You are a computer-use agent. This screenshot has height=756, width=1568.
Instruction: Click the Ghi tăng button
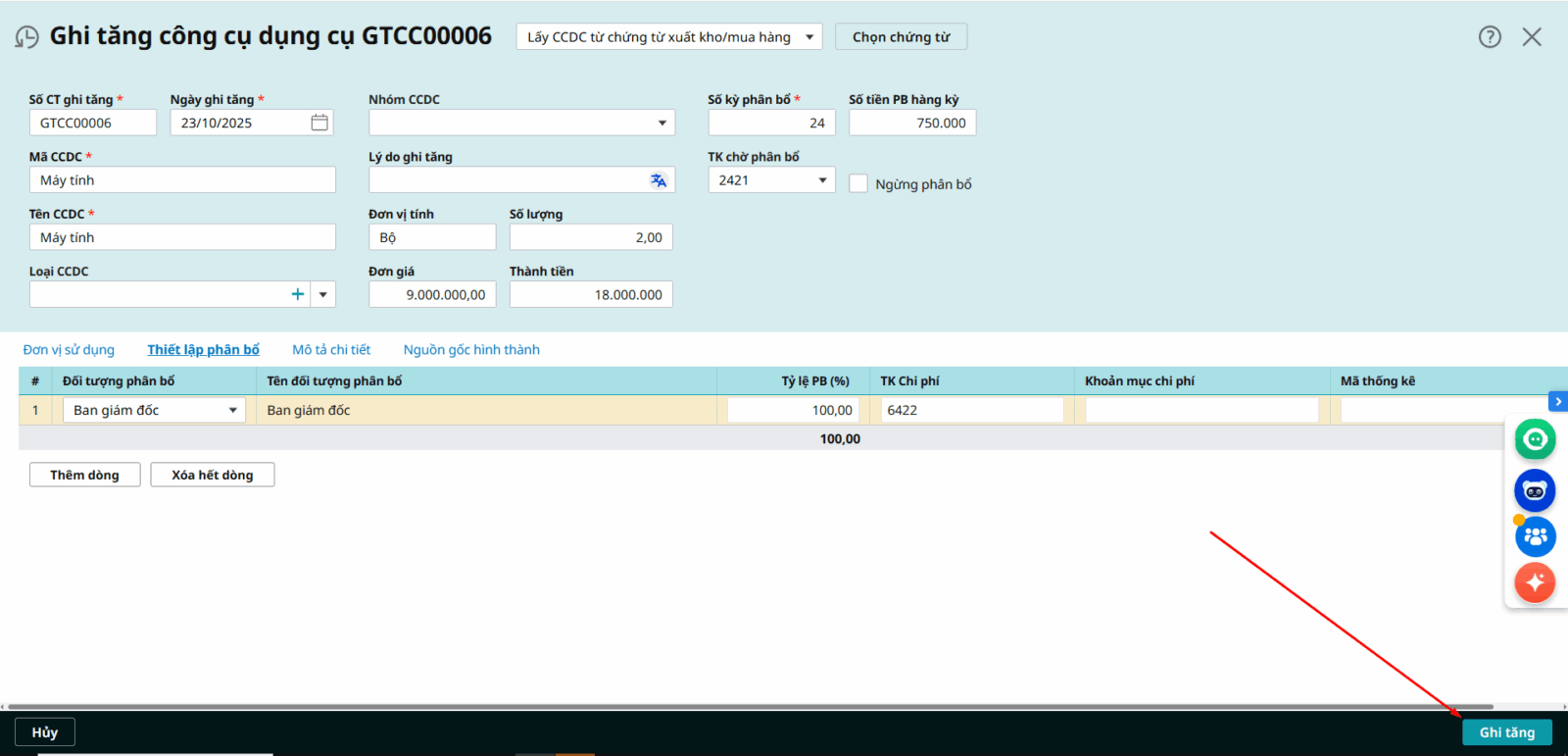point(1506,732)
